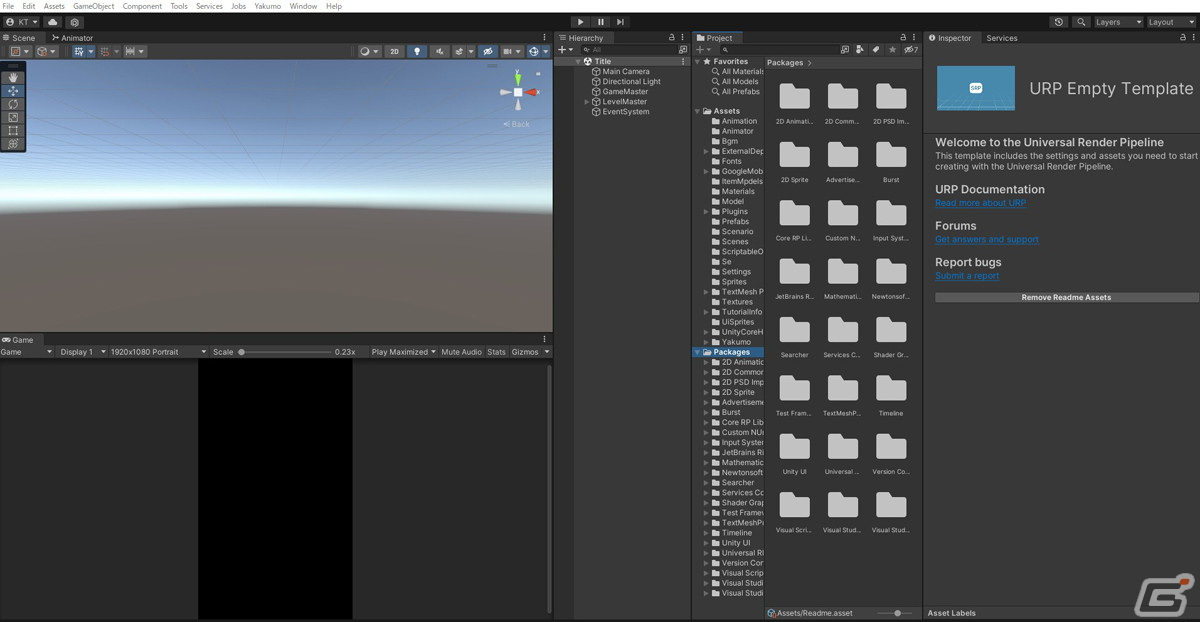Click the global search magnifier icon
This screenshot has height=622, width=1200.
pyautogui.click(x=1081, y=22)
